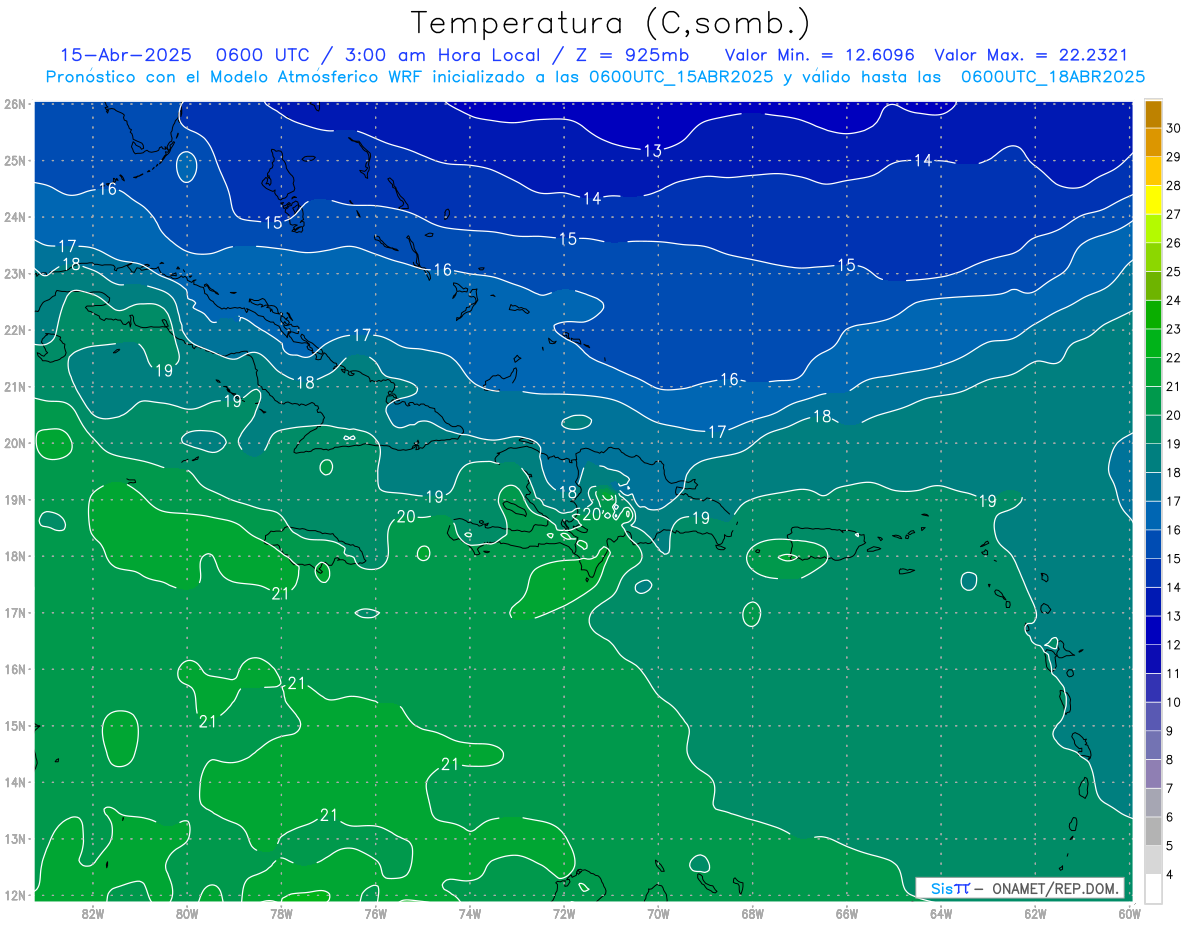Image resolution: width=1200 pixels, height=927 pixels.
Task: Click the '26N' latitude axis label
Action: pos(15,104)
